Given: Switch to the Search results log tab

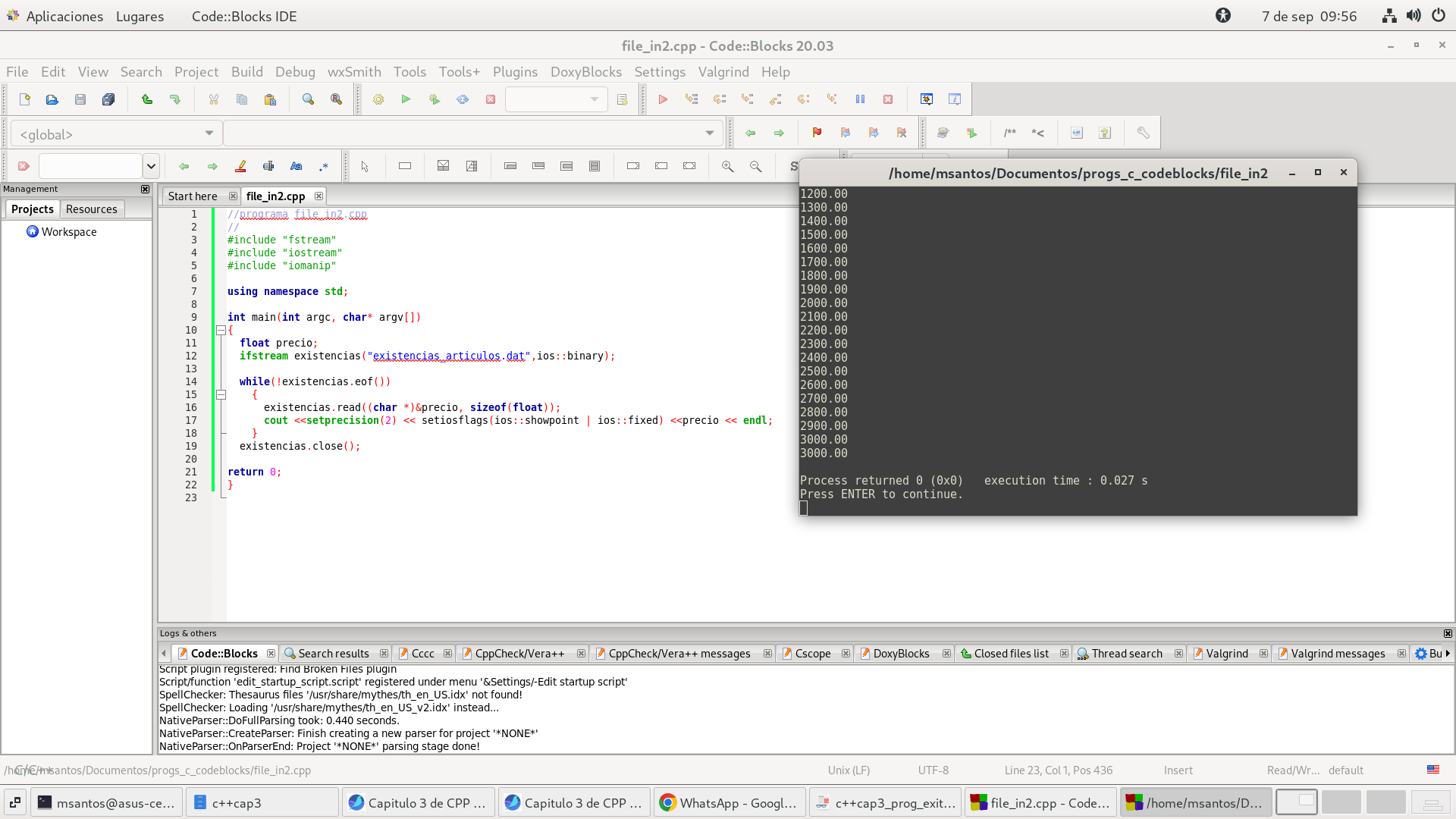Looking at the screenshot, I should [x=334, y=654].
